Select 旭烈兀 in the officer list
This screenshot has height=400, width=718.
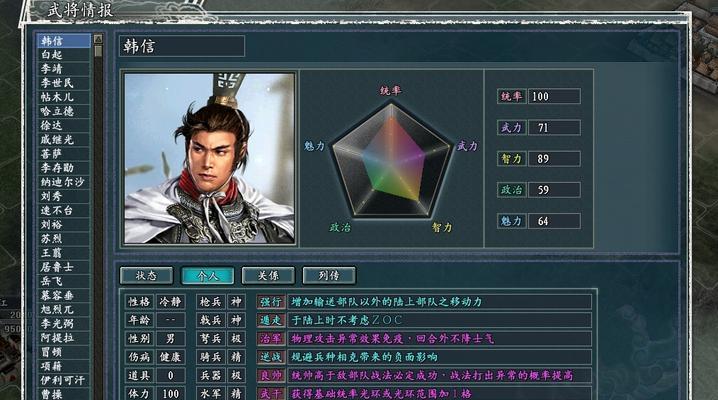(64, 310)
